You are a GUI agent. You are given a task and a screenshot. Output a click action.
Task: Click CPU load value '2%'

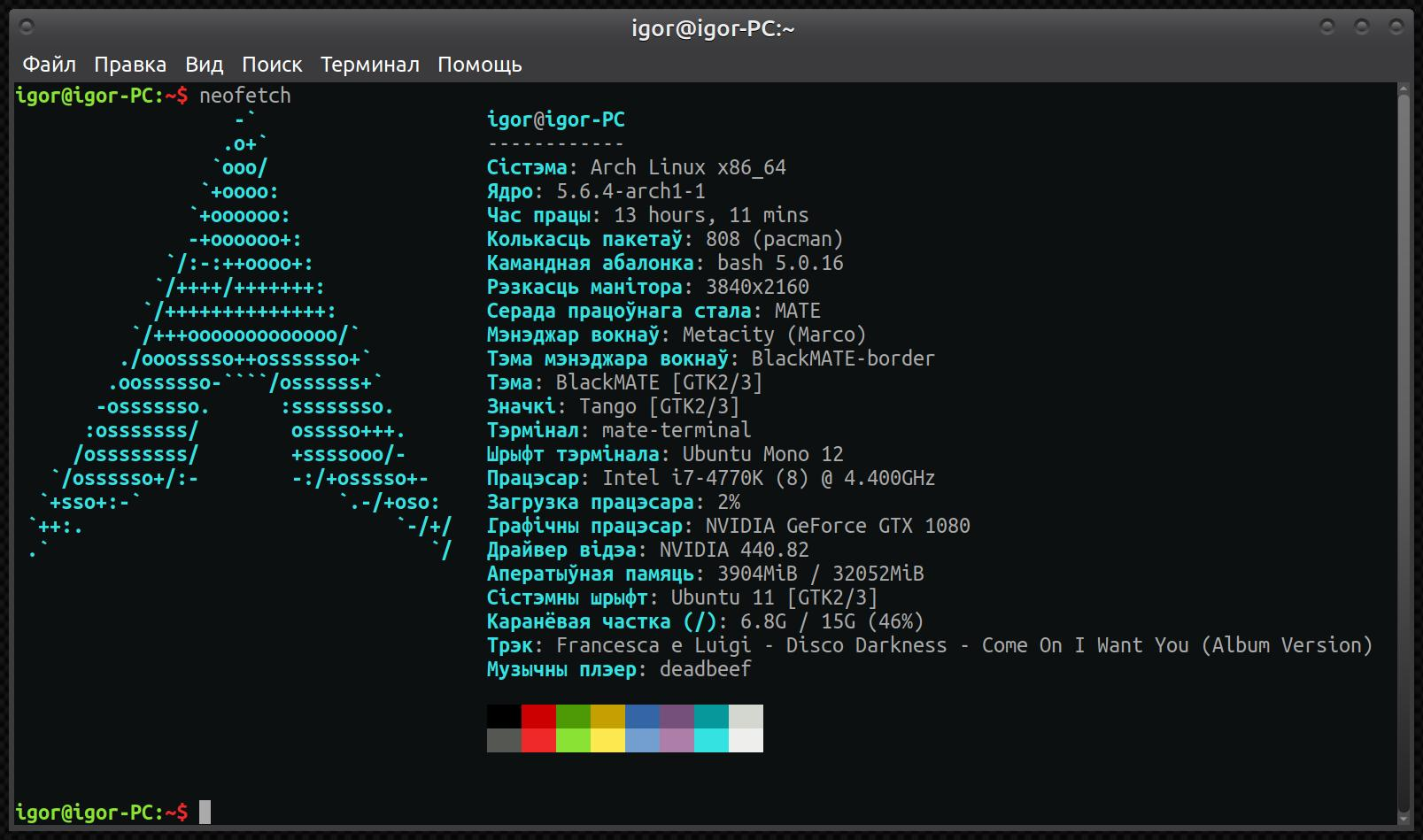(x=729, y=502)
